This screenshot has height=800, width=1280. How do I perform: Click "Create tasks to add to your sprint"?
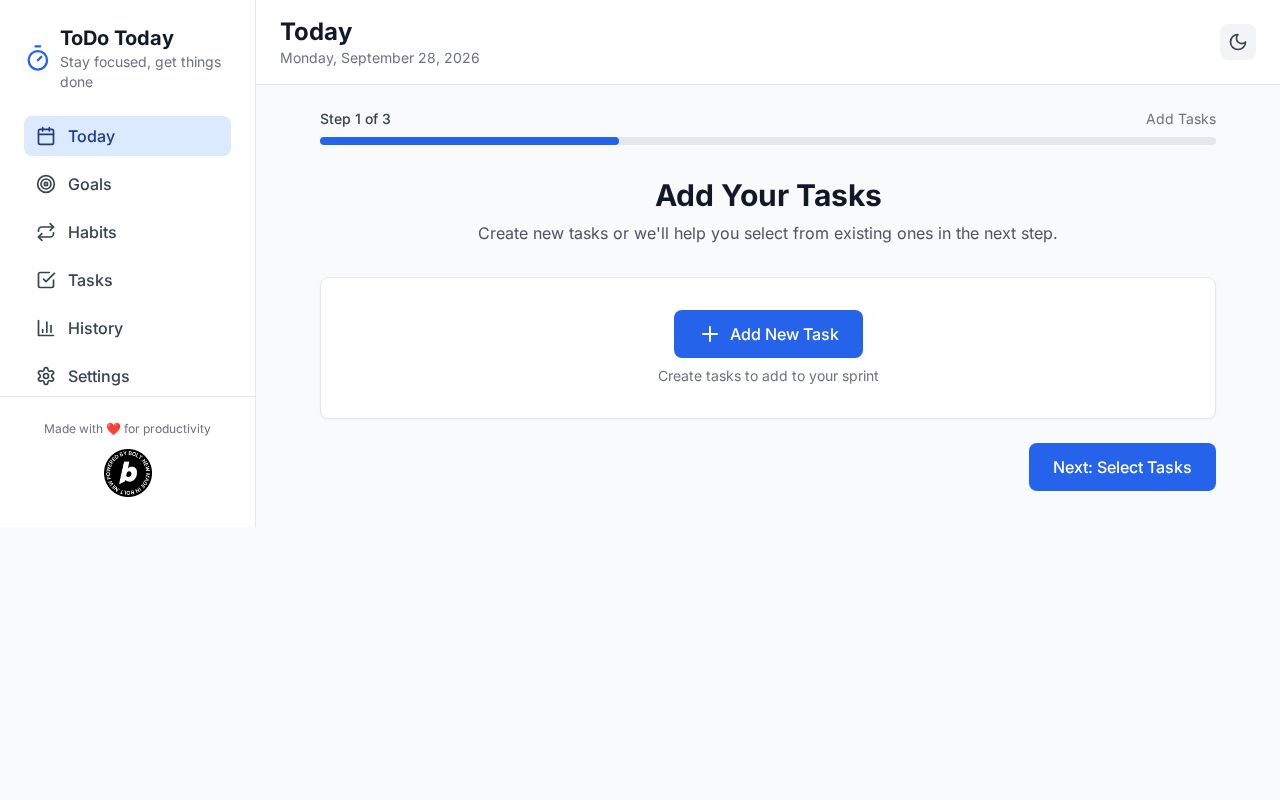(768, 376)
